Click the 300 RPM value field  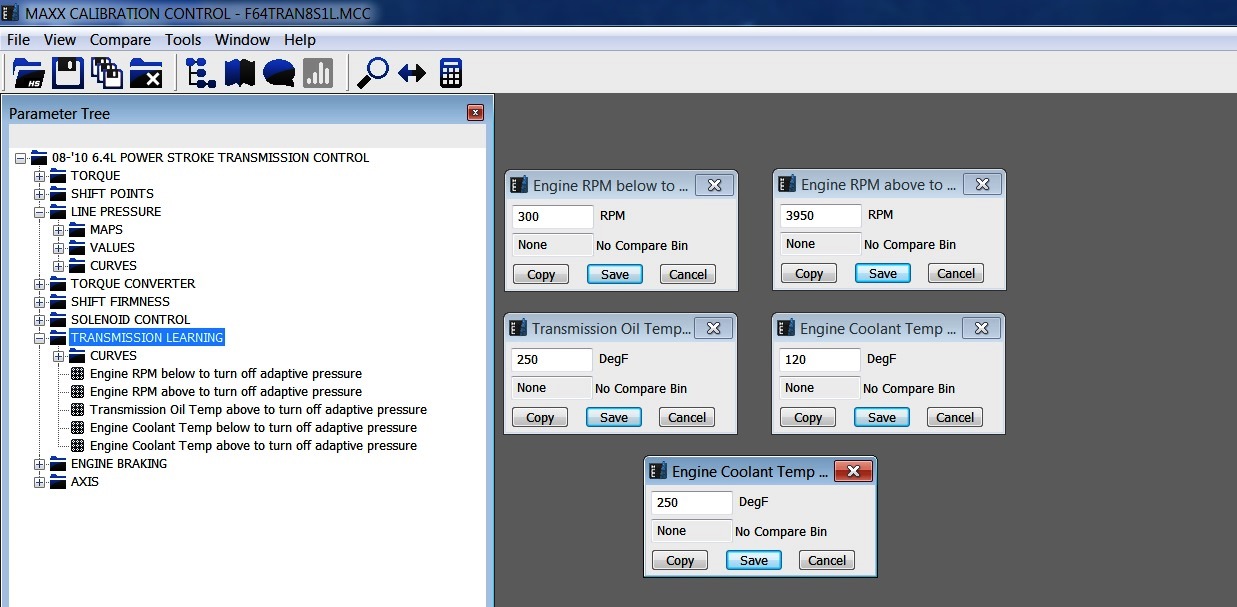click(x=553, y=216)
